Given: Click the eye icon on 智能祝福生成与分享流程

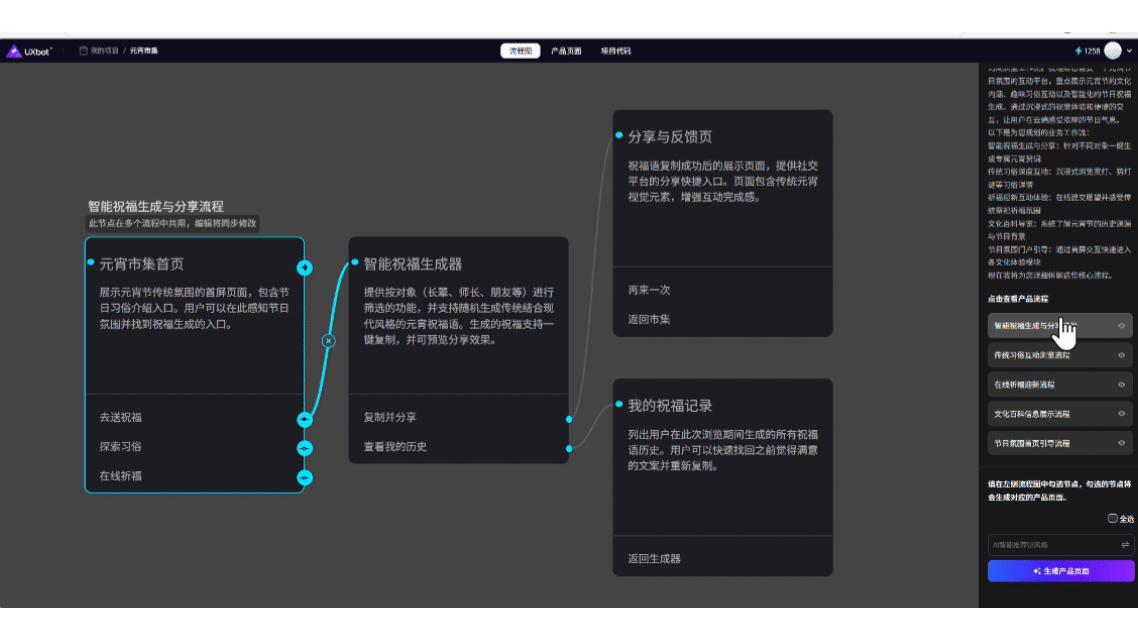Looking at the screenshot, I should (x=1121, y=326).
